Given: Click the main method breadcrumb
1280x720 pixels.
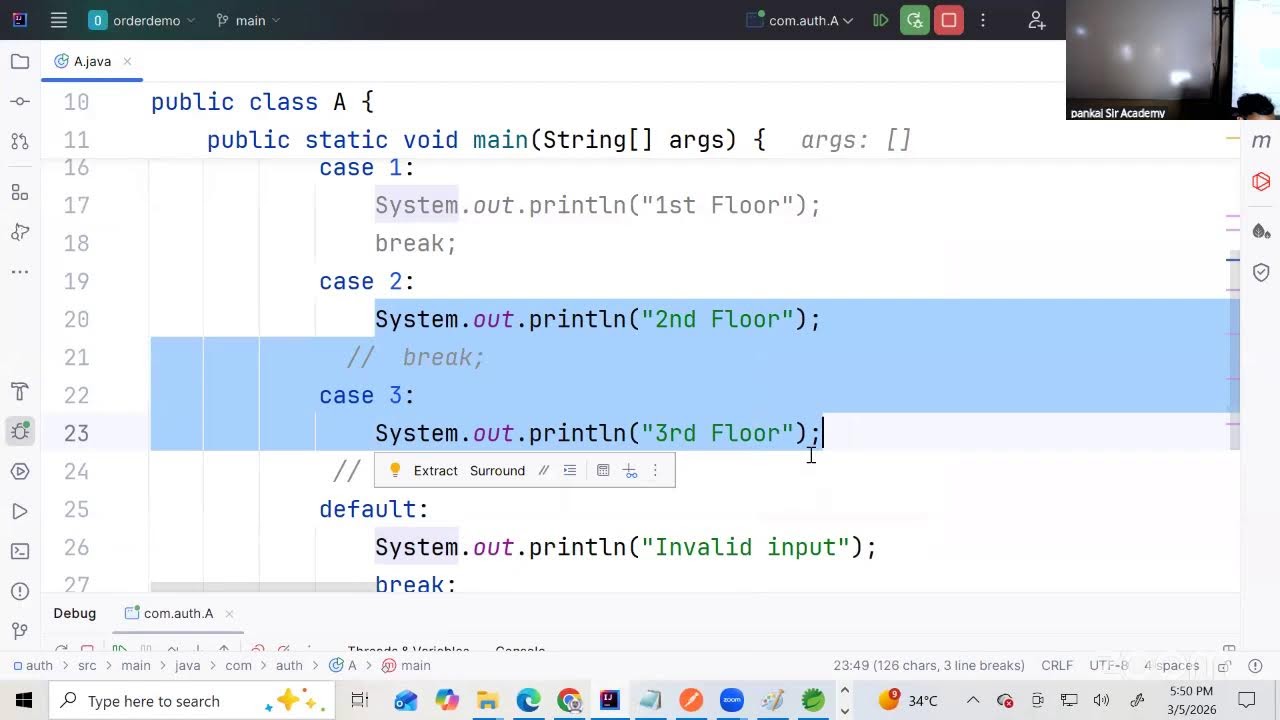Looking at the screenshot, I should pos(406,665).
